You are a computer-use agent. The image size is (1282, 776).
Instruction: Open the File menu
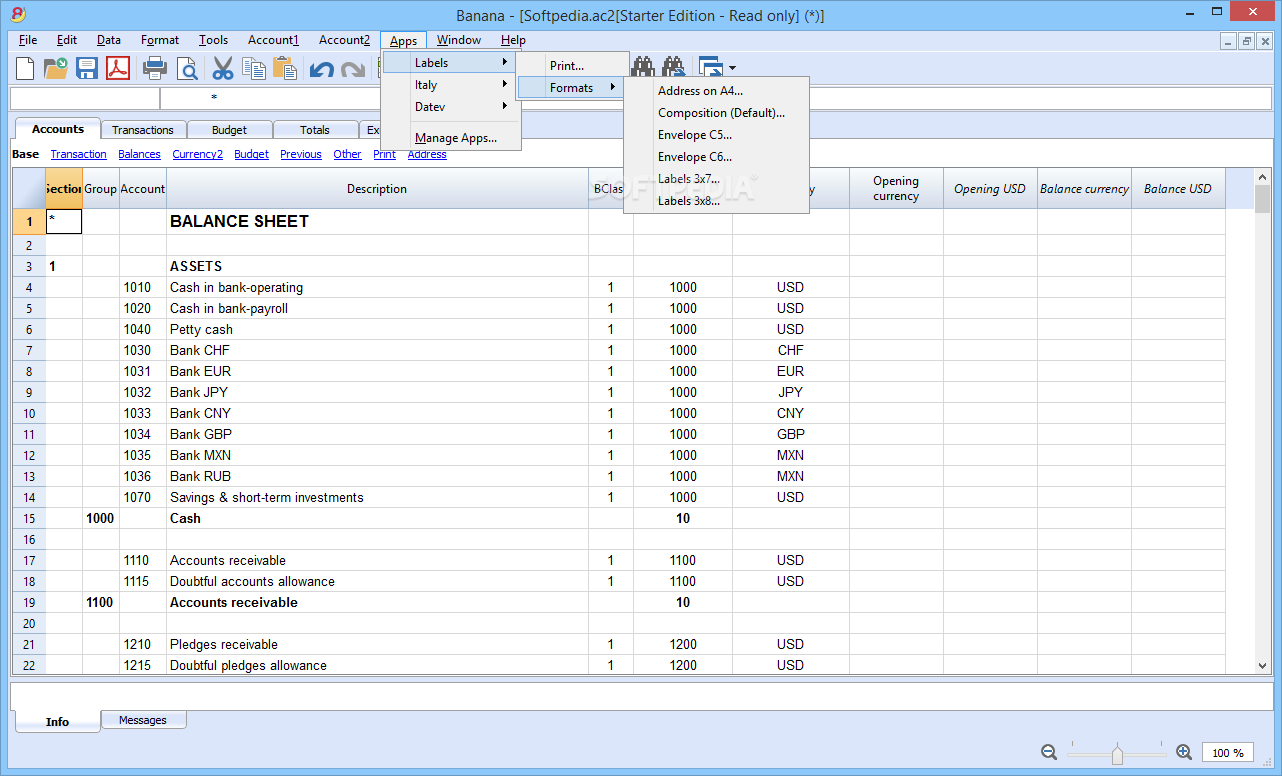point(28,40)
